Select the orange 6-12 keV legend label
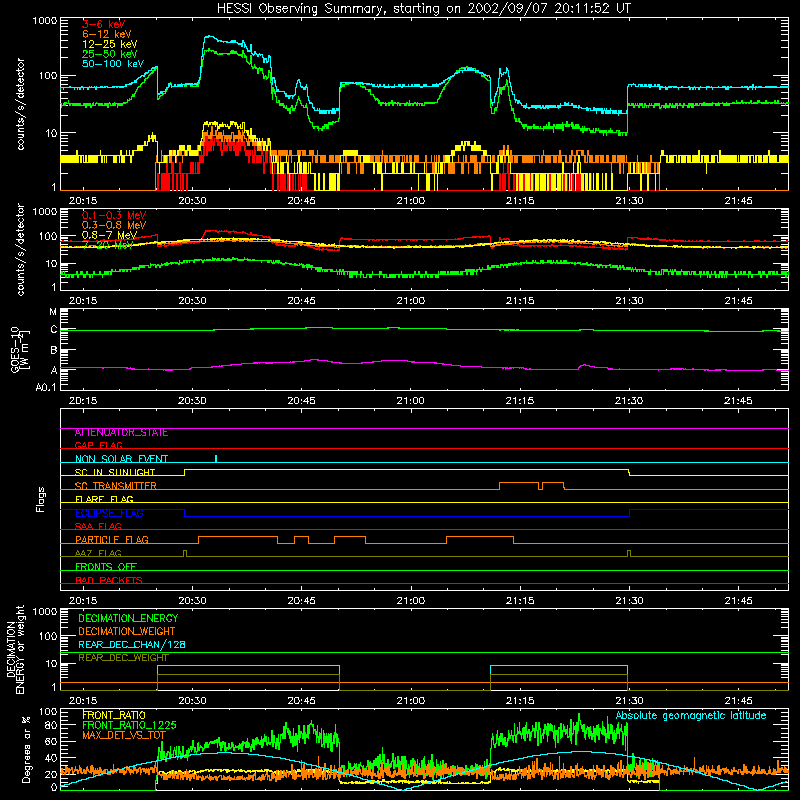The image size is (800, 800). pyautogui.click(x=107, y=34)
